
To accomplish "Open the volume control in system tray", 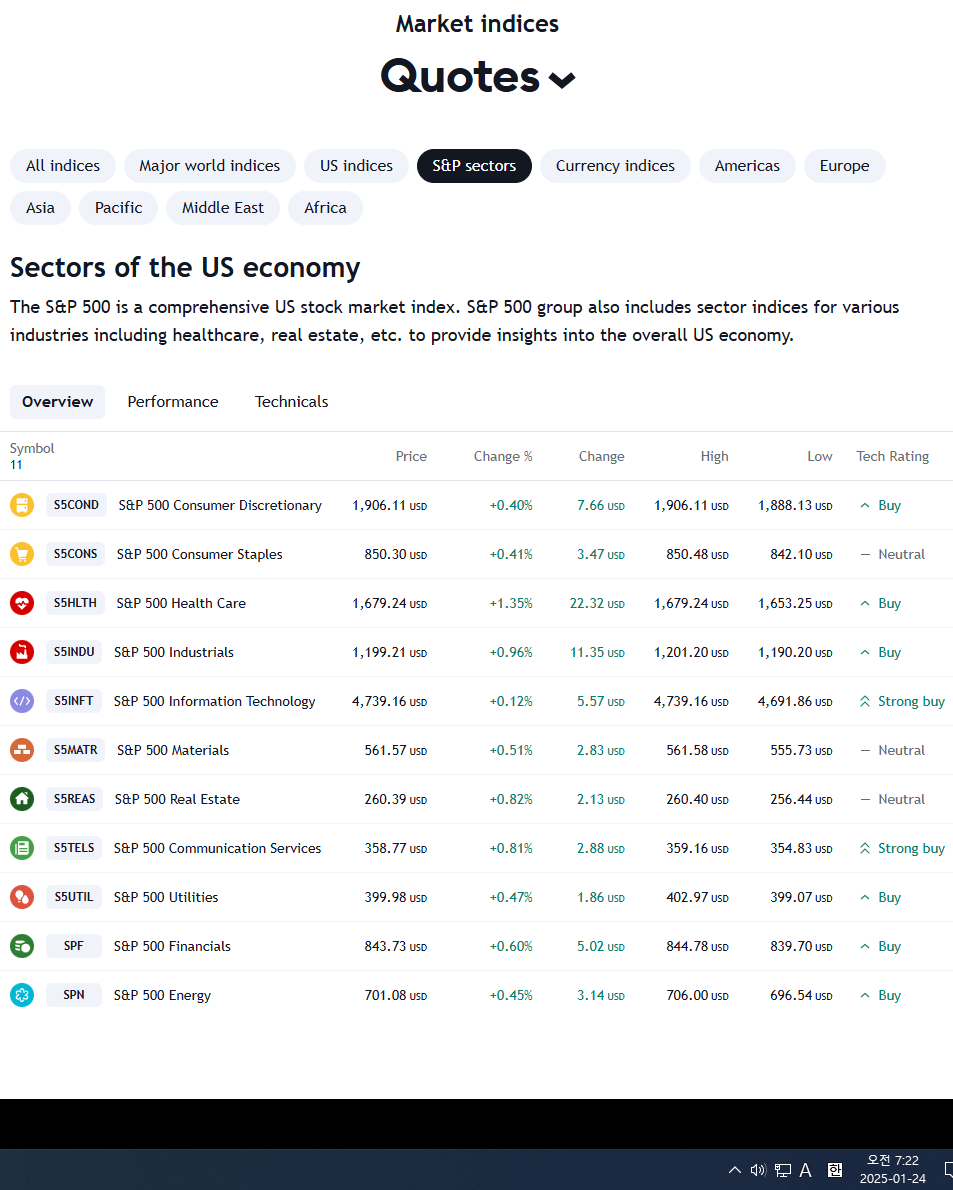I will [x=758, y=1170].
